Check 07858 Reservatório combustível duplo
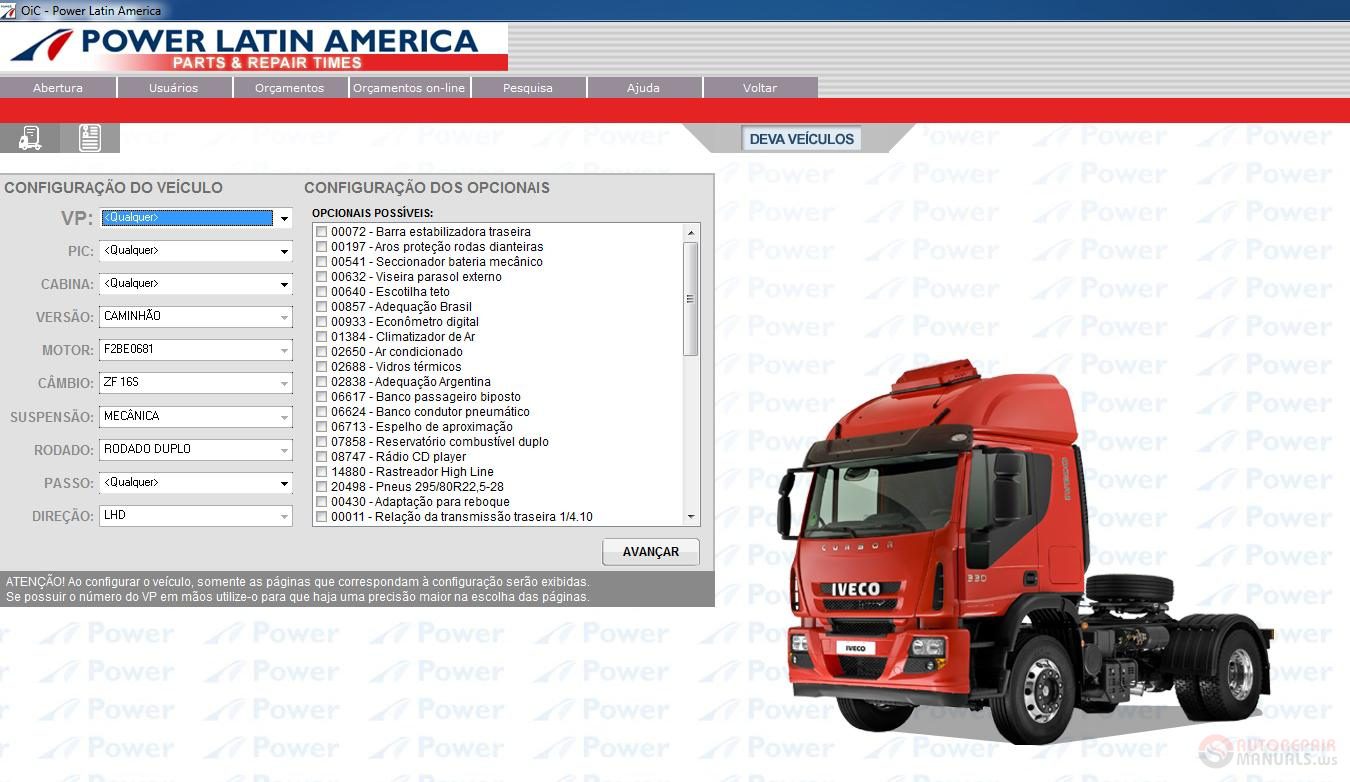 [322, 442]
